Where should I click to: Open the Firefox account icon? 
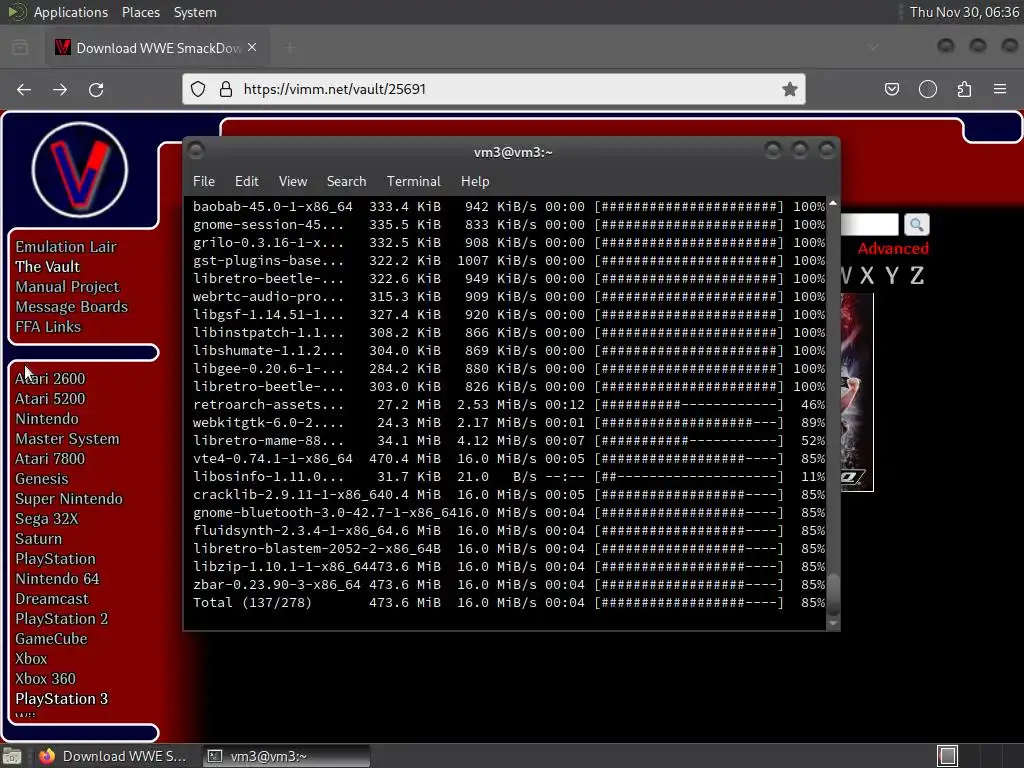click(928, 89)
